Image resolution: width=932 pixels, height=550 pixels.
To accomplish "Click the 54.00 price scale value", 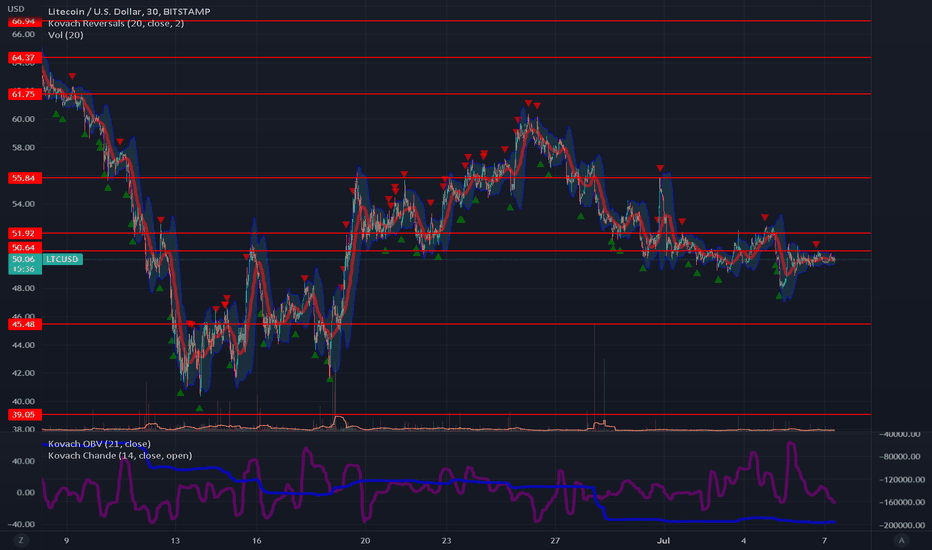I will tap(23, 204).
